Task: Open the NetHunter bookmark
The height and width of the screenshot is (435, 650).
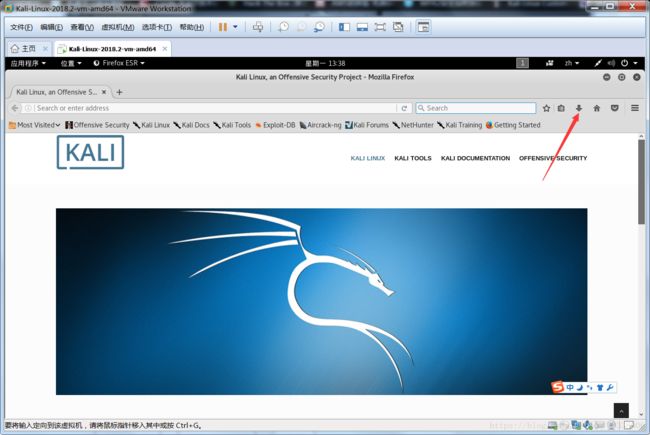Action: (413, 125)
